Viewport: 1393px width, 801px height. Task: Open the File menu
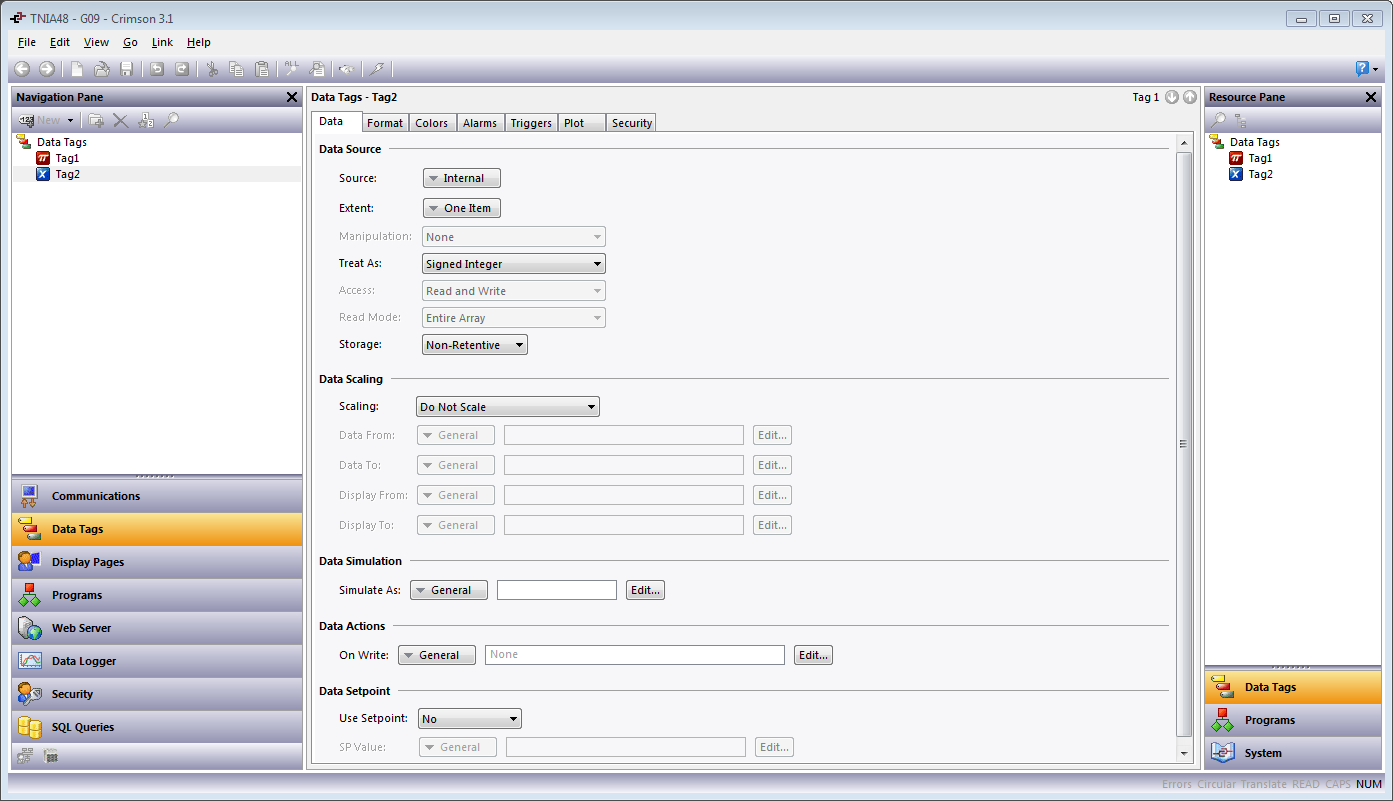tap(27, 42)
